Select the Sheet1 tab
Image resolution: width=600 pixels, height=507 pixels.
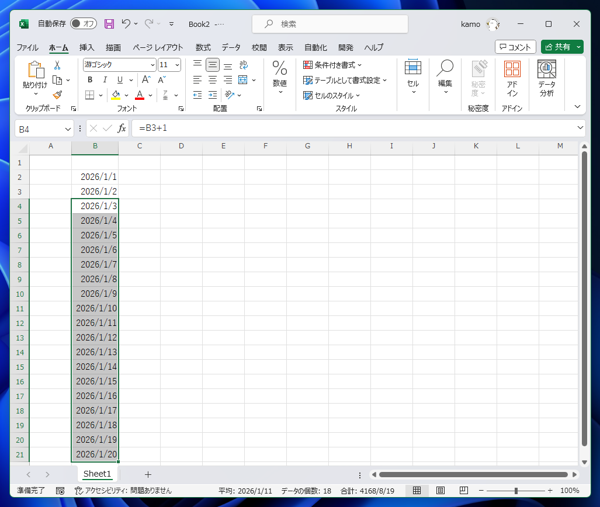[x=97, y=474]
